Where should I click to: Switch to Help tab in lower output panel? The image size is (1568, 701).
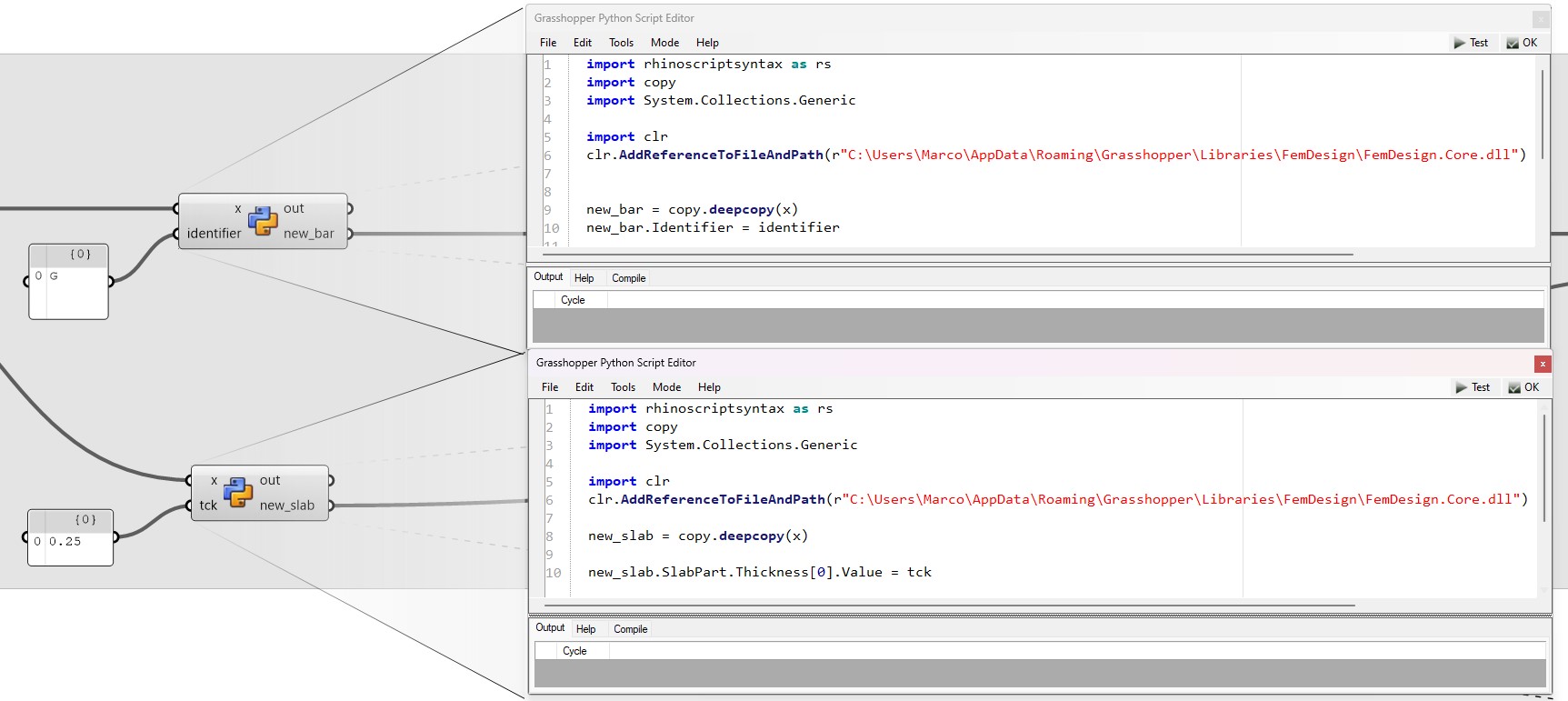point(585,629)
